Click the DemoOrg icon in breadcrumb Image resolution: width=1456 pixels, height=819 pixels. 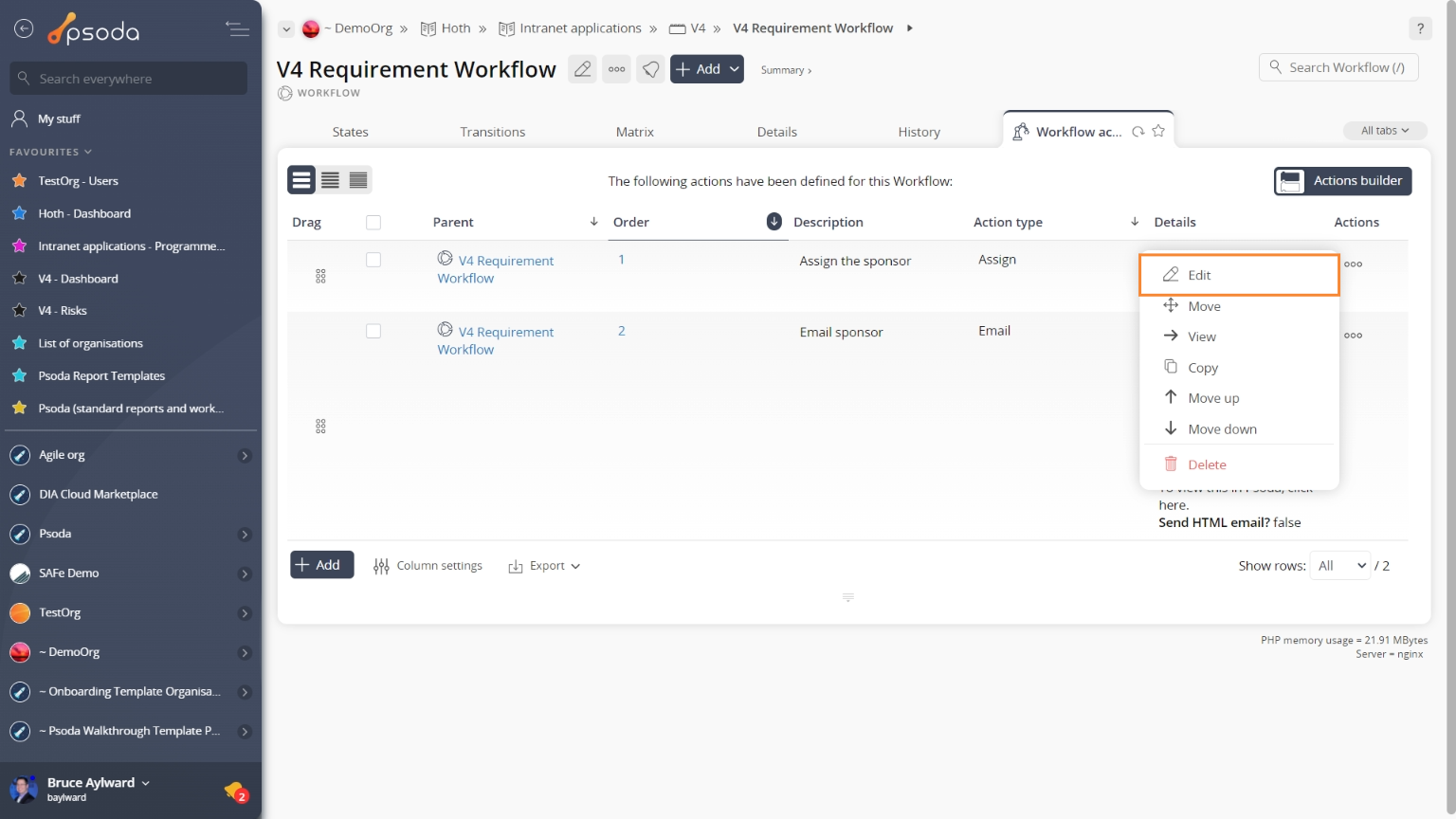311,29
